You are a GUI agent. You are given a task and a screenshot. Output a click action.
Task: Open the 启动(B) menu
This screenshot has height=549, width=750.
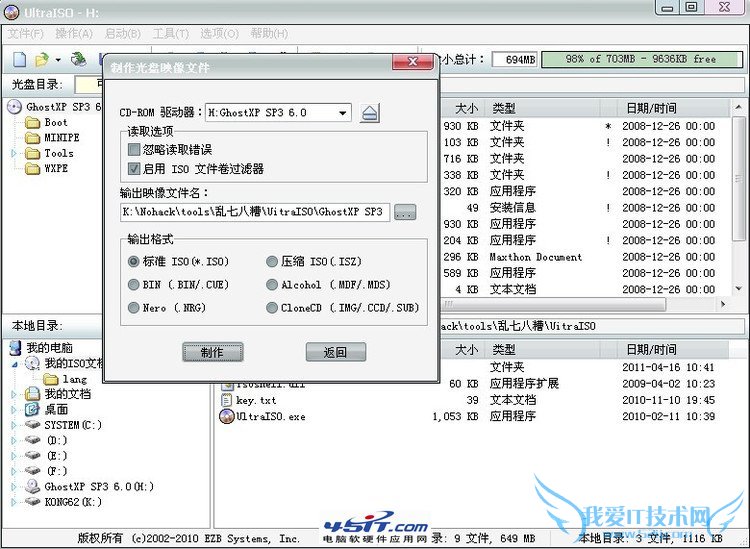(x=122, y=34)
